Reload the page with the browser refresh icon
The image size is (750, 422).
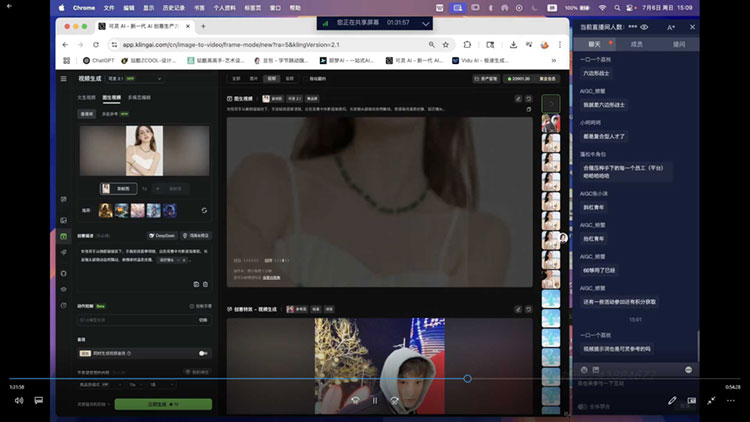click(96, 44)
